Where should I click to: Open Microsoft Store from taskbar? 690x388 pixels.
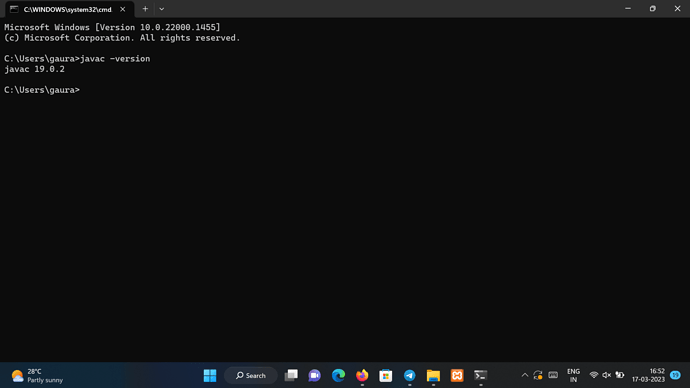coord(386,375)
